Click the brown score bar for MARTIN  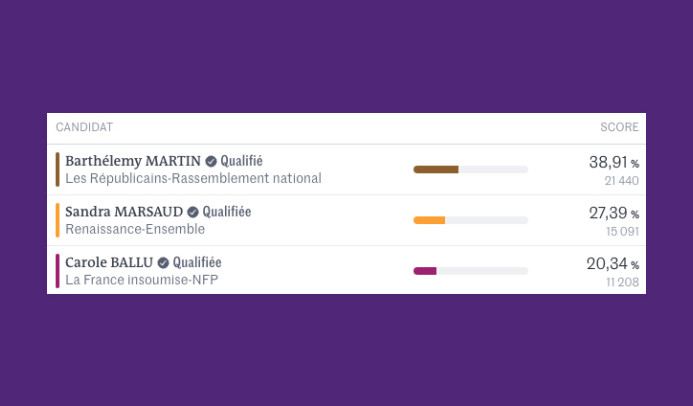(436, 169)
